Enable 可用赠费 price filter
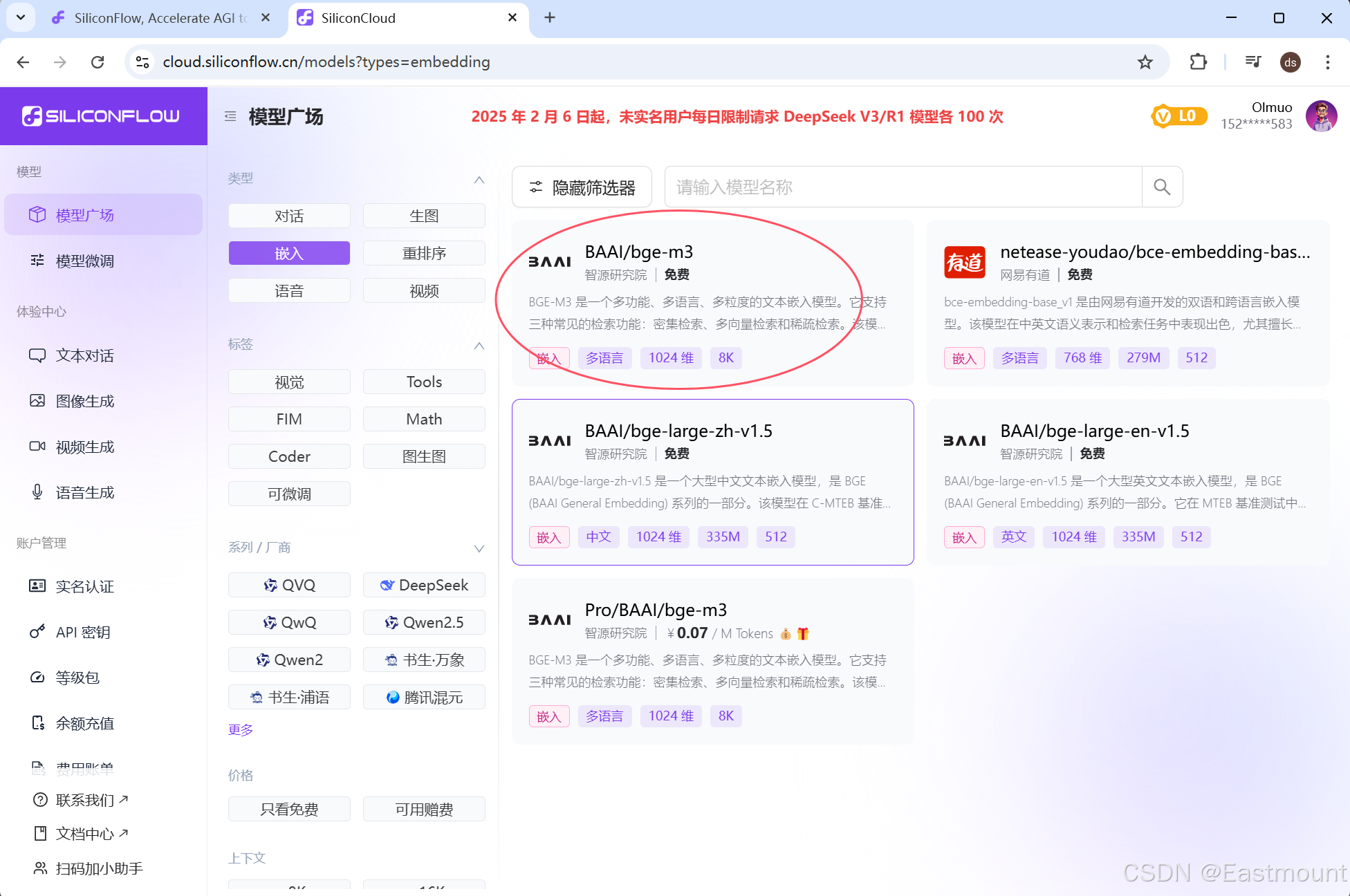Screen dimensions: 1350x896 424,809
